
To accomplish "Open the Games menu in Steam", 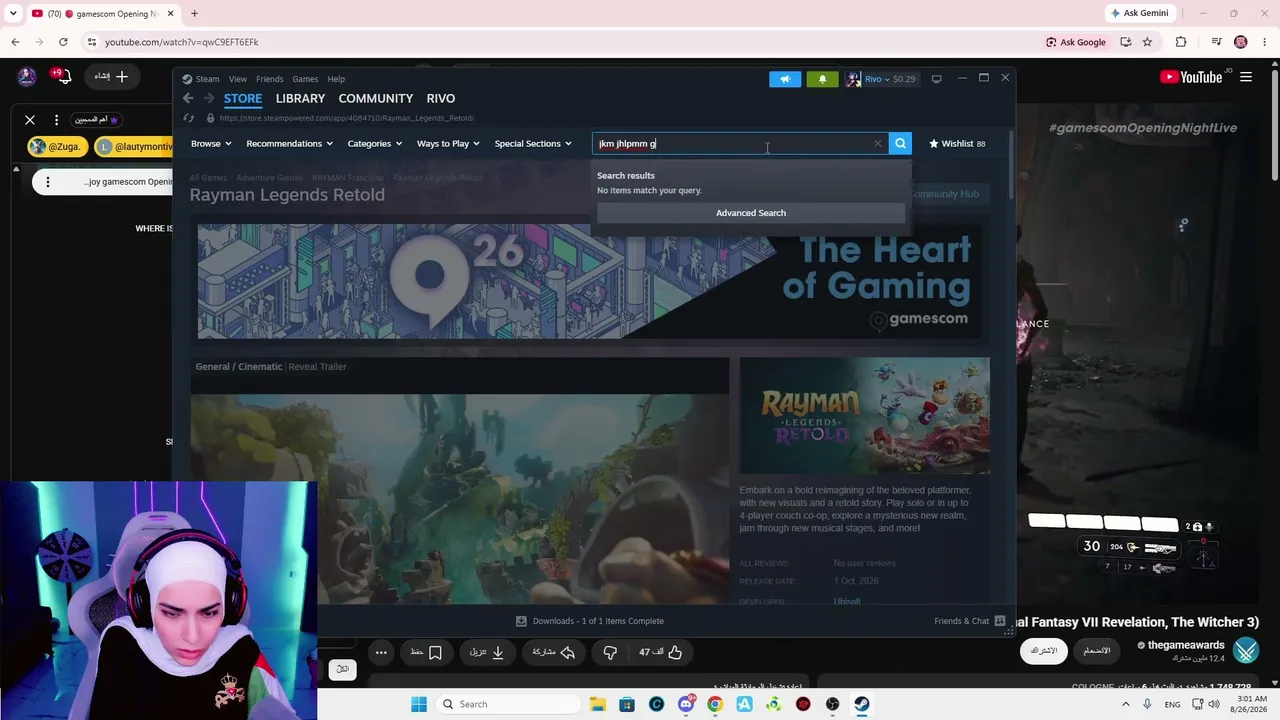I will coord(305,79).
